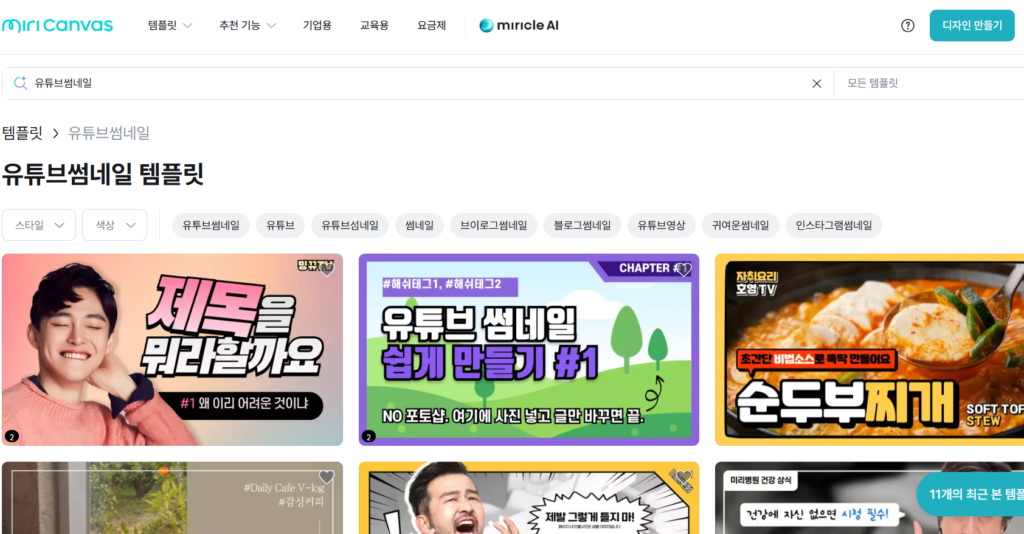Go to the 기업용 menu item
Image resolution: width=1024 pixels, height=534 pixels.
click(x=317, y=26)
